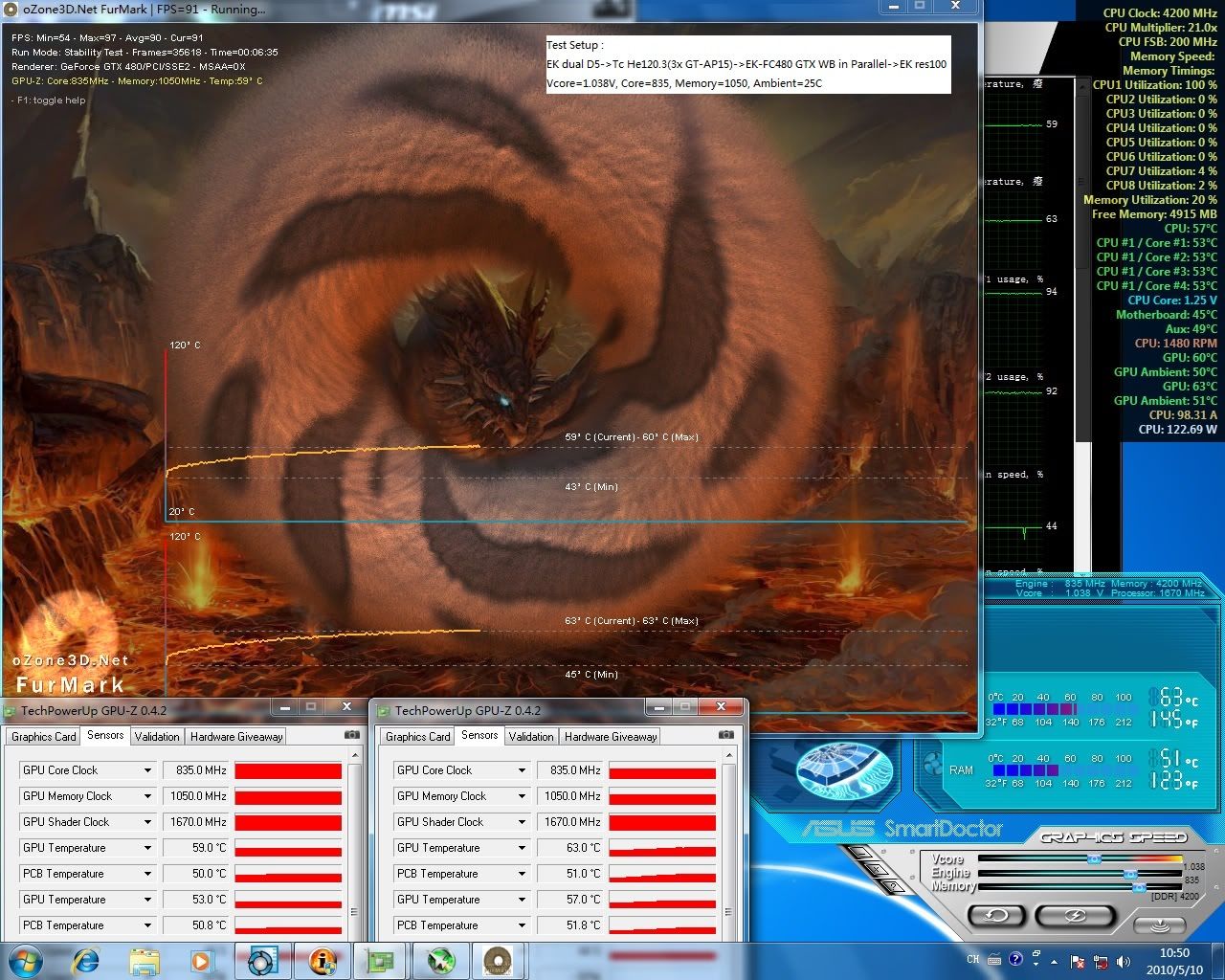Viewport: 1225px width, 980px height.
Task: Open dropdown of right GPU-Z 51.8 °C PCB Temperature row
Action: point(522,925)
